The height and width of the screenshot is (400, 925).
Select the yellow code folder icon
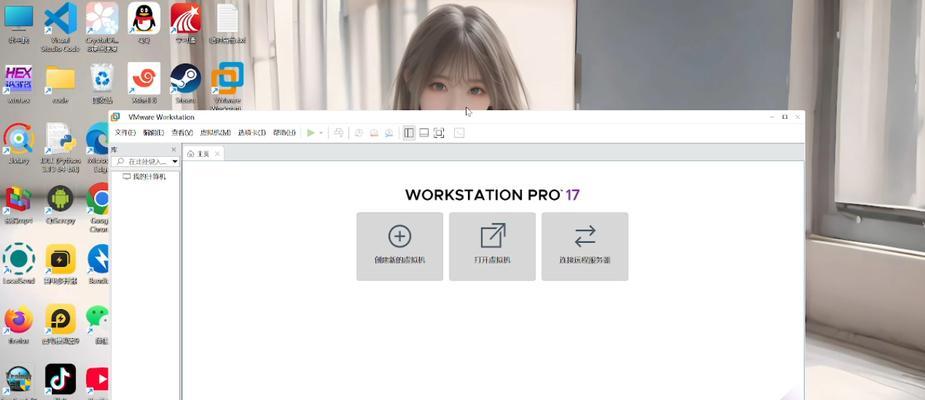pyautogui.click(x=60, y=84)
